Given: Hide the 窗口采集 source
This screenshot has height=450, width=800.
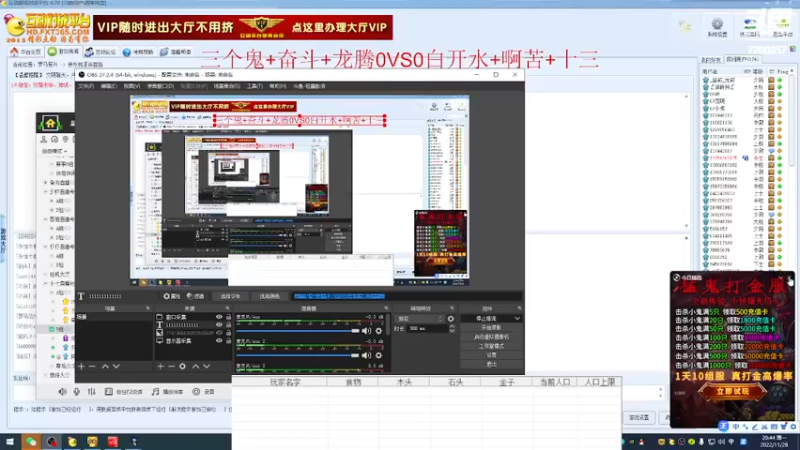Looking at the screenshot, I should (x=219, y=317).
